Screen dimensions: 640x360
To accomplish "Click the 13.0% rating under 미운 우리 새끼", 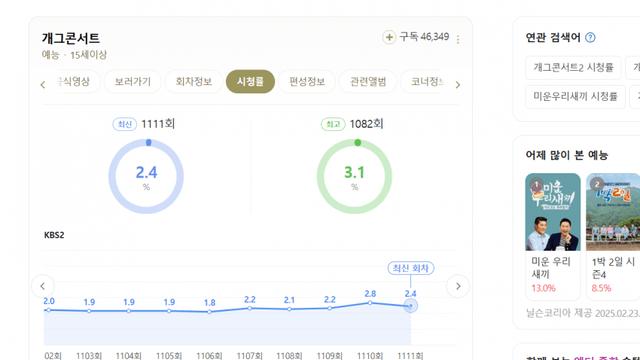I will tap(543, 288).
